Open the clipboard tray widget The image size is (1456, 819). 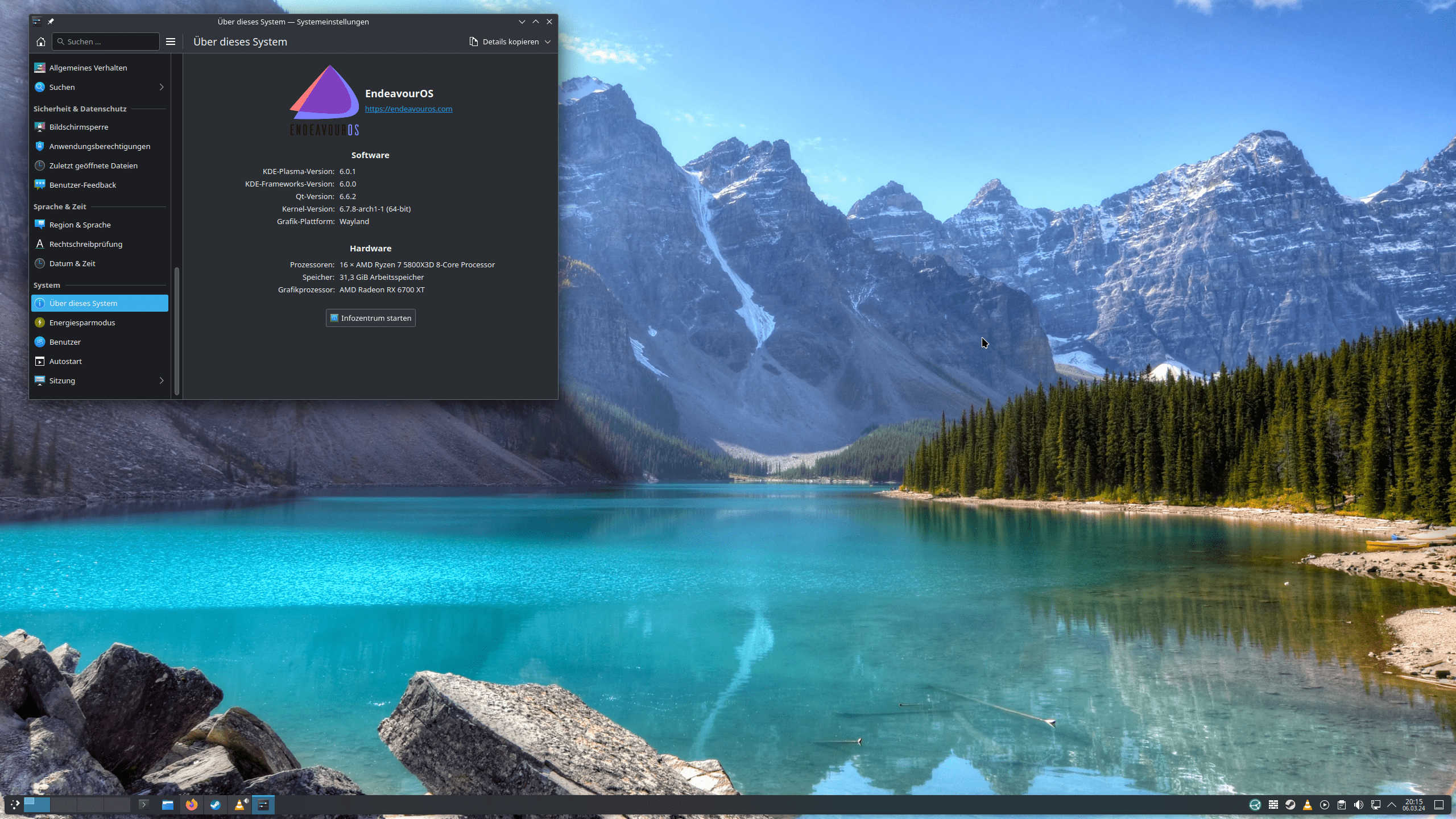click(x=1342, y=804)
